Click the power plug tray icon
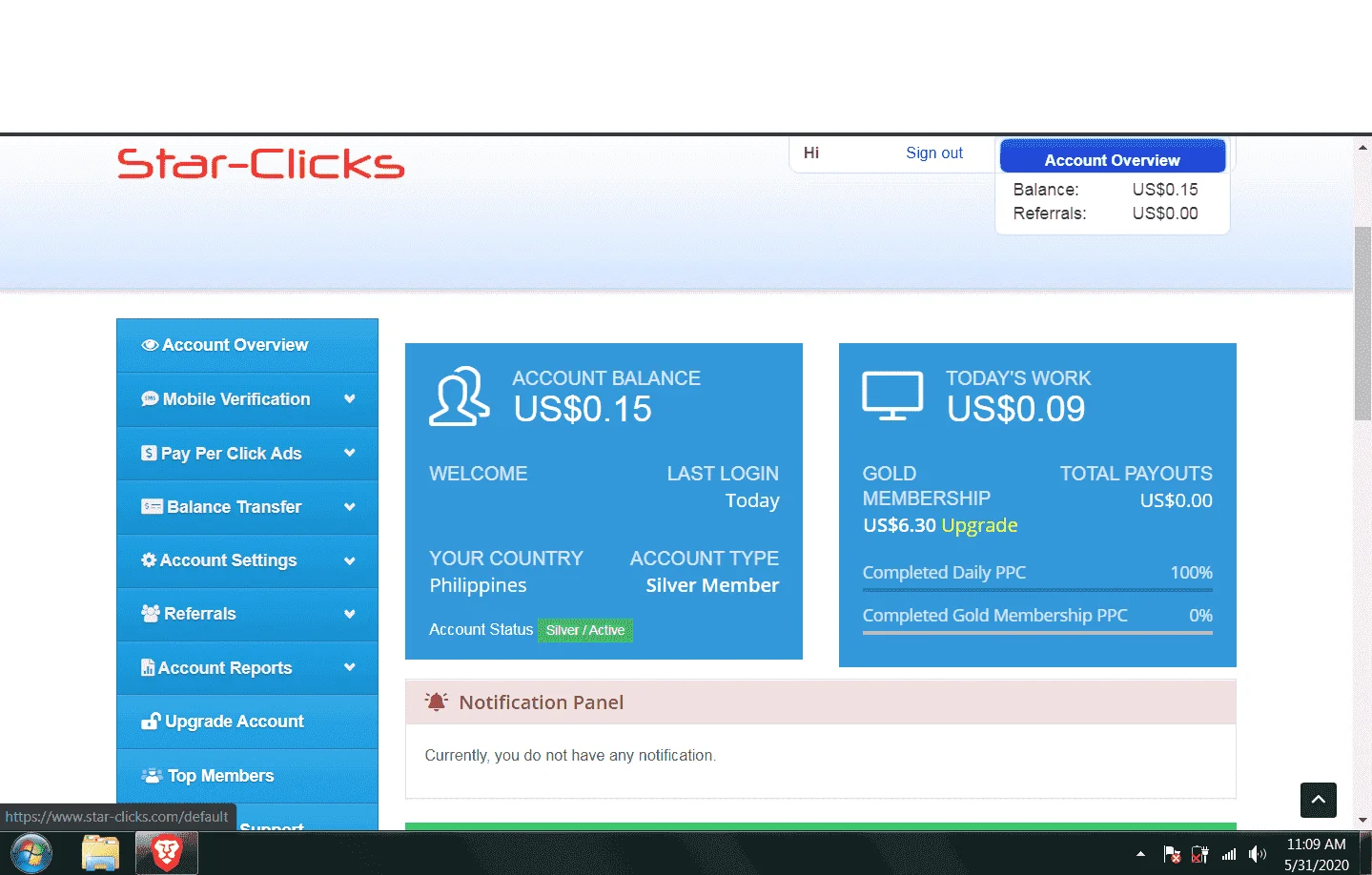 pos(1200,854)
